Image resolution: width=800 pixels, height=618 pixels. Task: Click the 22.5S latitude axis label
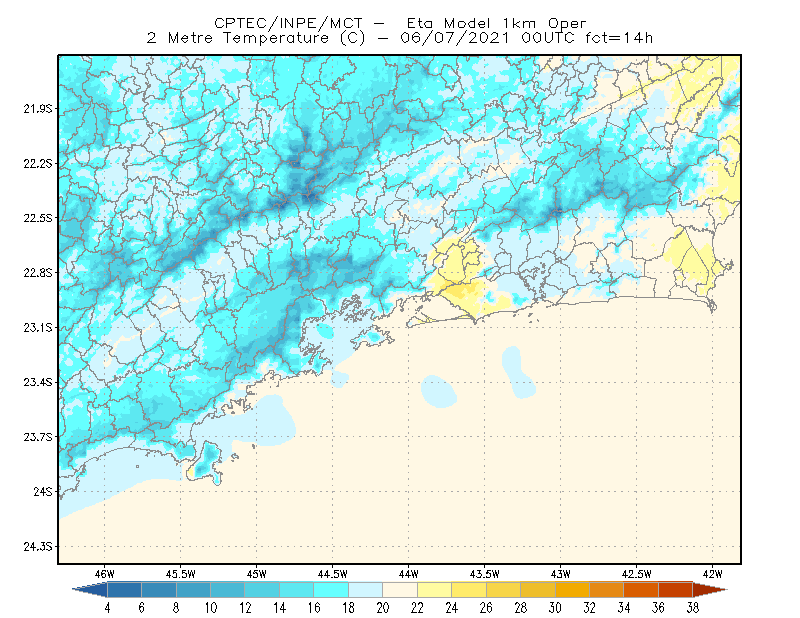point(38,218)
